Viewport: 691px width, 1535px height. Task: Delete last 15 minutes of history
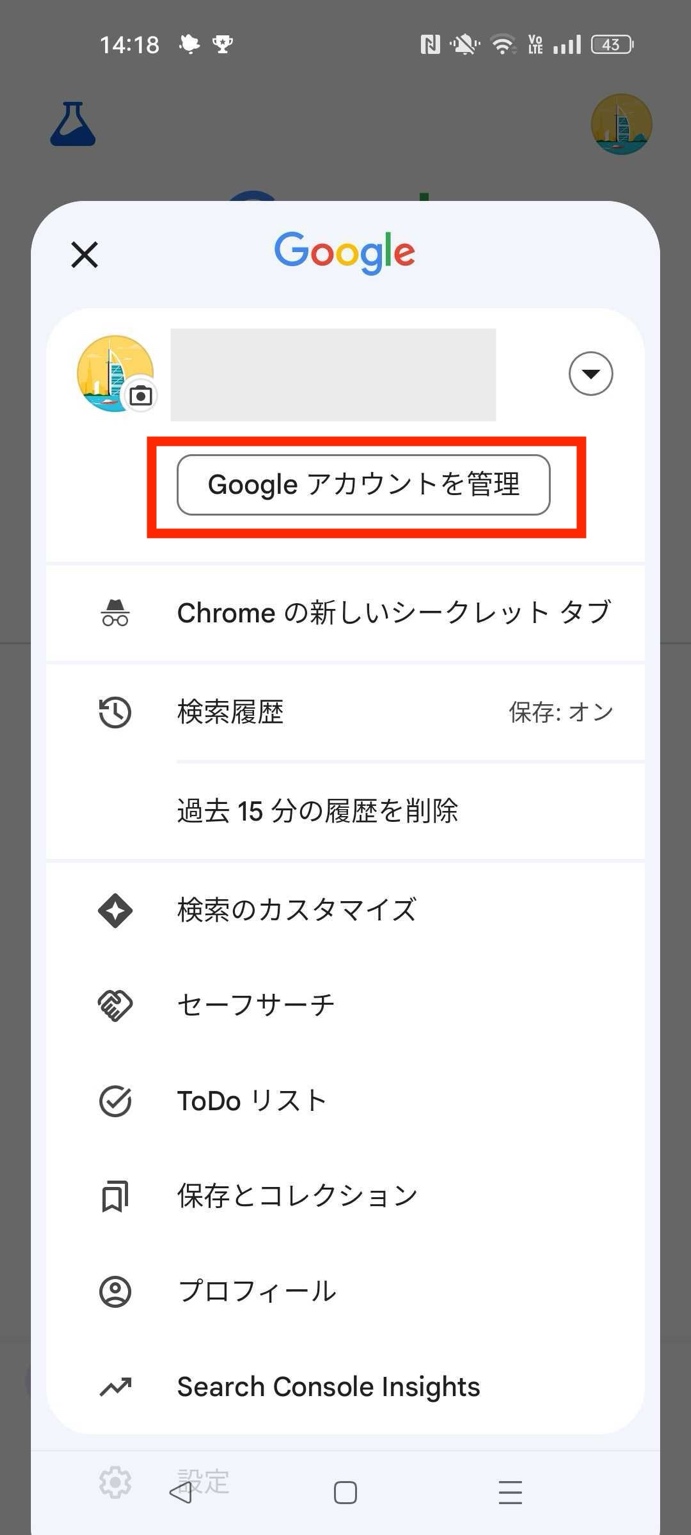pos(317,810)
